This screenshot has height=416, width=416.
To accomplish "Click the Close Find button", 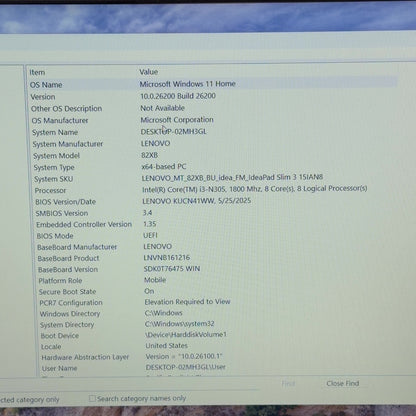I will tap(343, 383).
